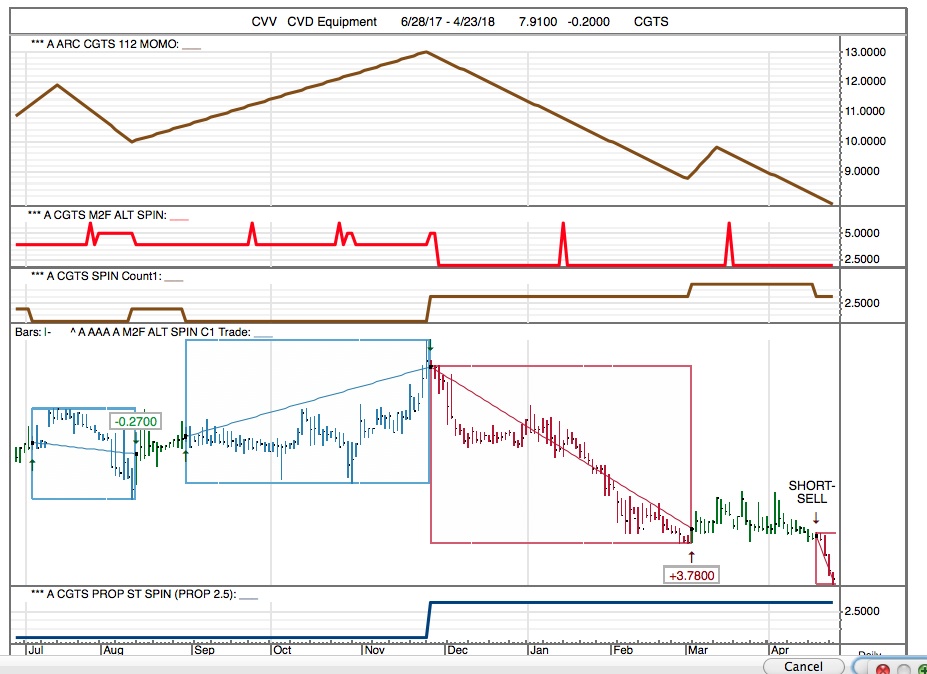927x674 pixels.
Task: Click 2.5000 on the SPIN Count1 axis
Action: tap(862, 303)
